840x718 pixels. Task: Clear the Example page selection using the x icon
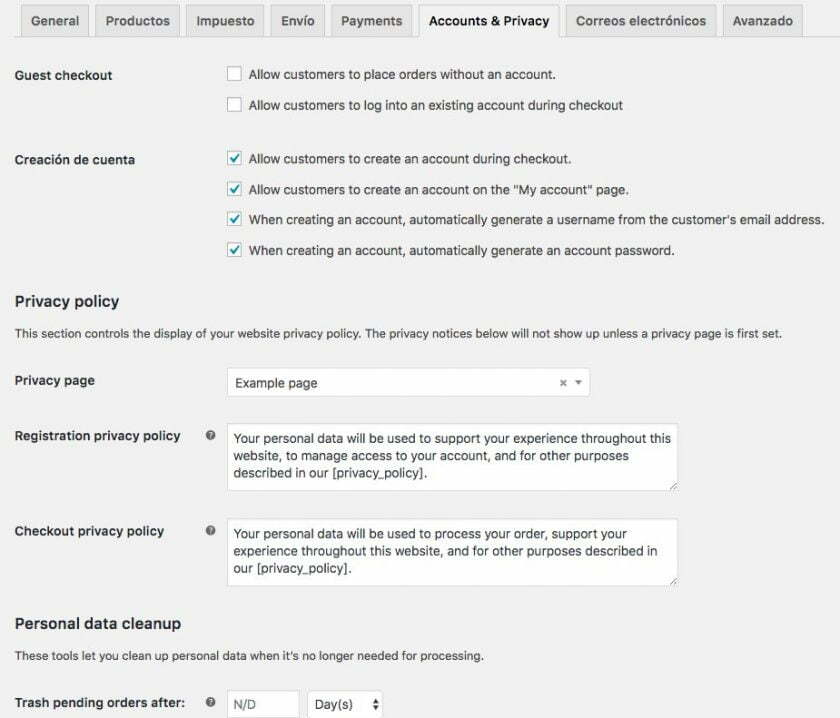[x=562, y=381]
